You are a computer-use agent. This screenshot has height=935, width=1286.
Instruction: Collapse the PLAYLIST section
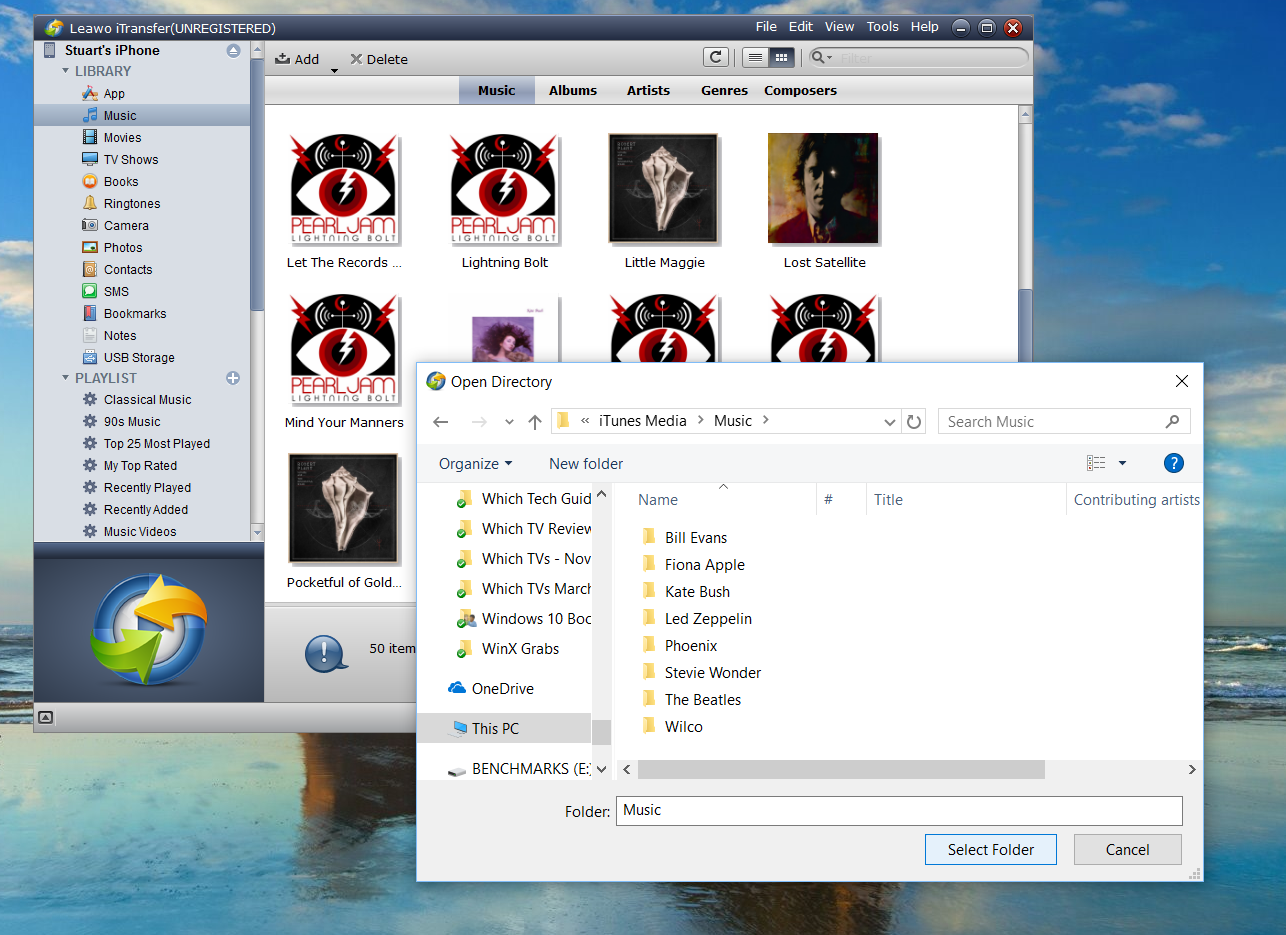65,378
